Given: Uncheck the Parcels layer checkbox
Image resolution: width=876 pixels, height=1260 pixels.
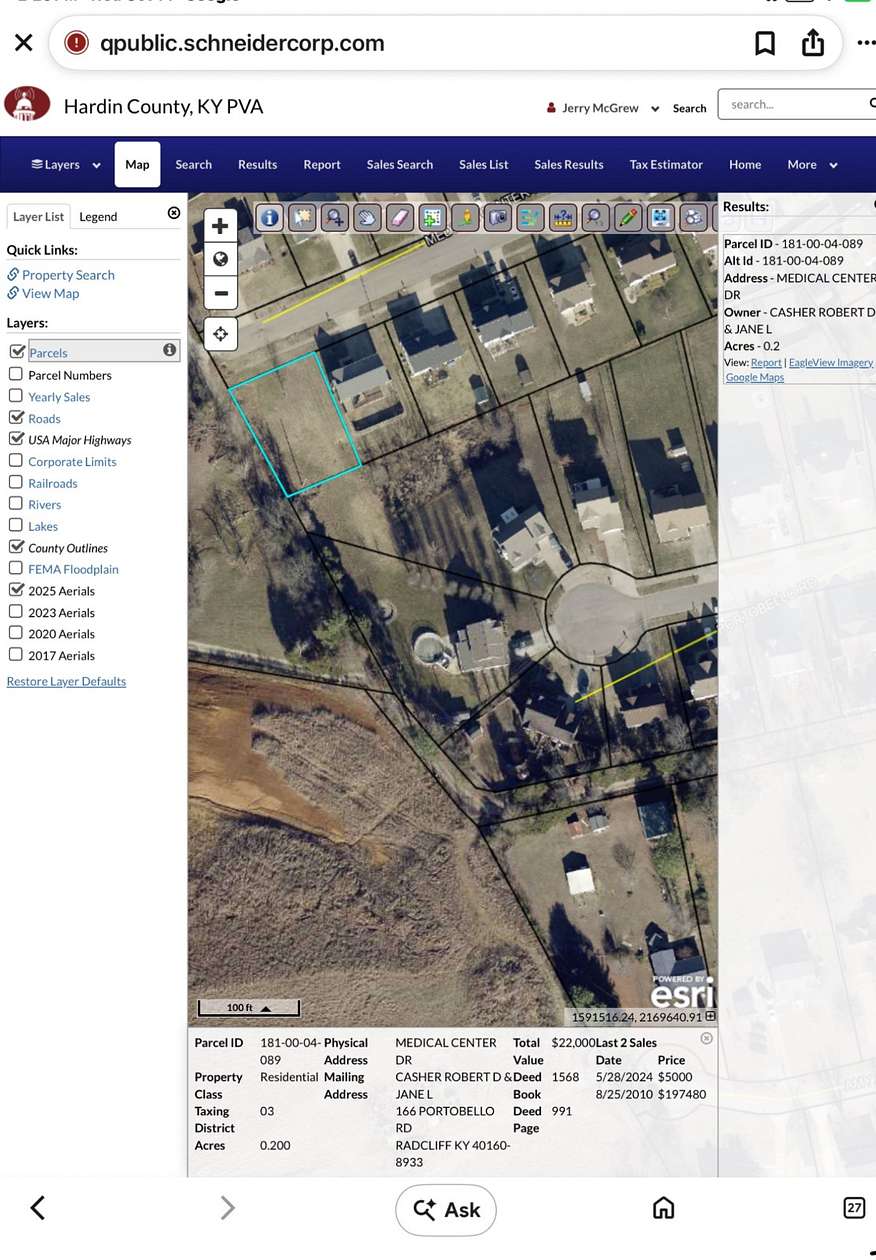Looking at the screenshot, I should tap(16, 351).
